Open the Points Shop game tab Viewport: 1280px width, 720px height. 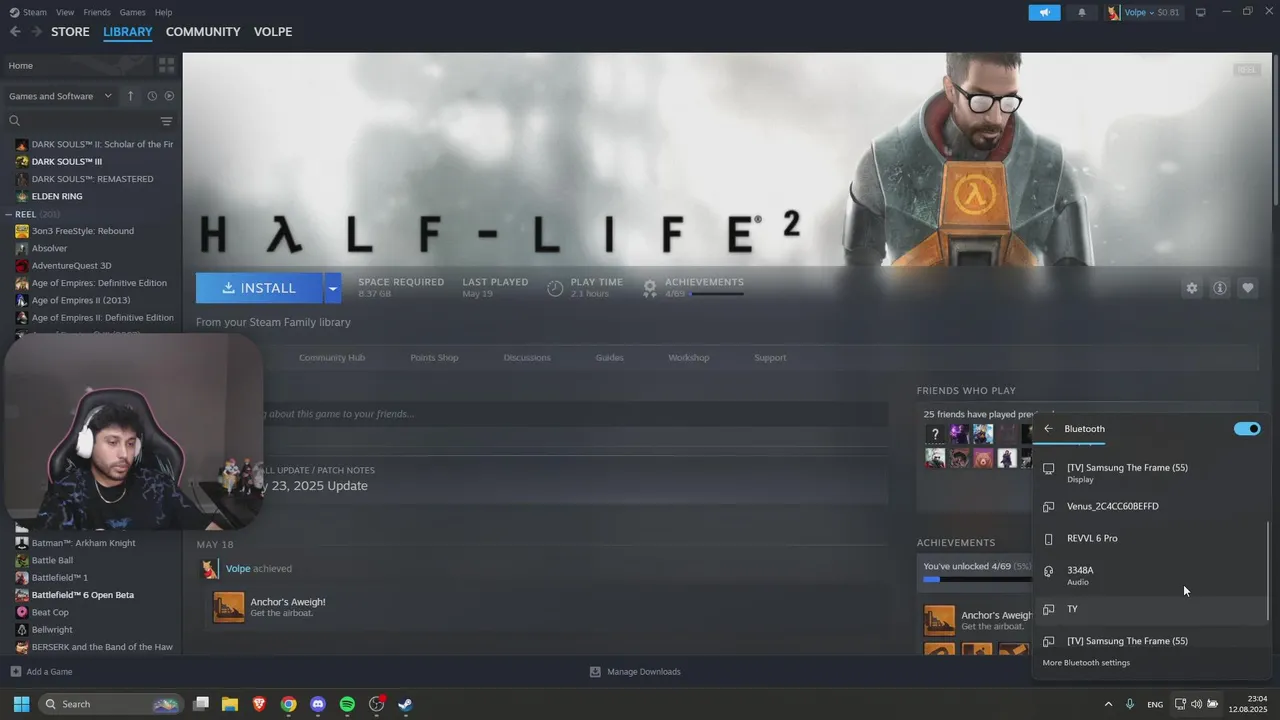[x=434, y=358]
